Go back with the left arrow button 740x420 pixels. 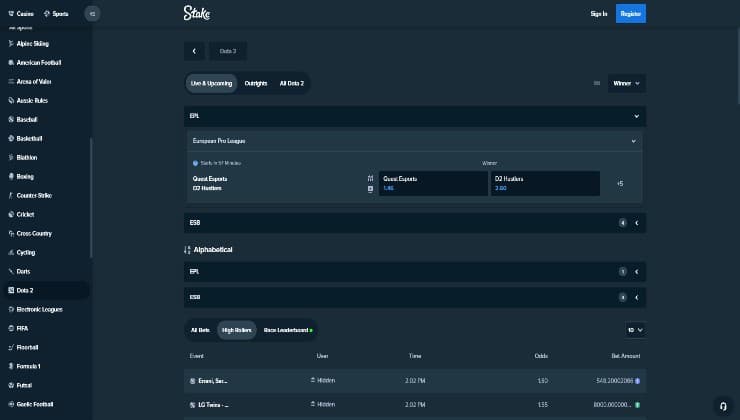pos(194,51)
